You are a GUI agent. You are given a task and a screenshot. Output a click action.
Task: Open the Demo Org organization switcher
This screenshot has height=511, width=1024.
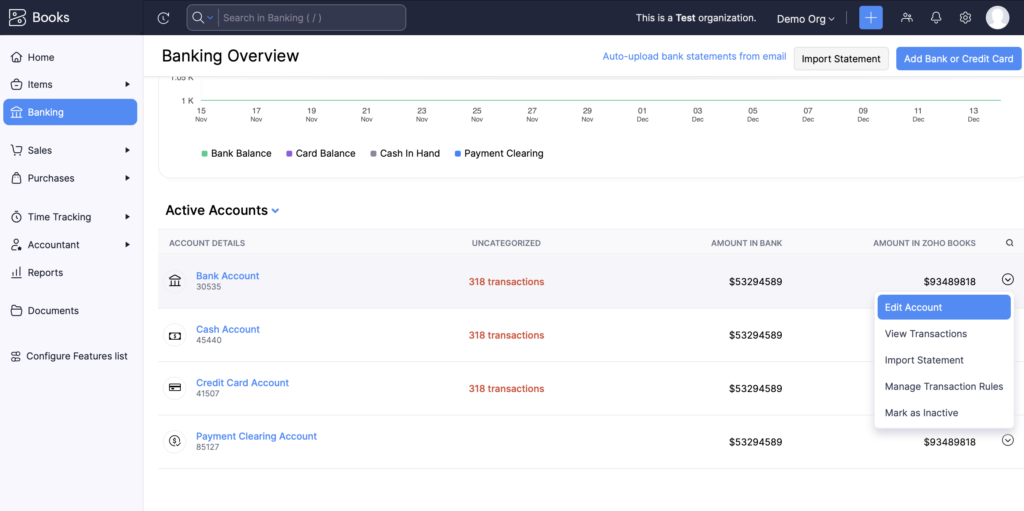tap(805, 19)
